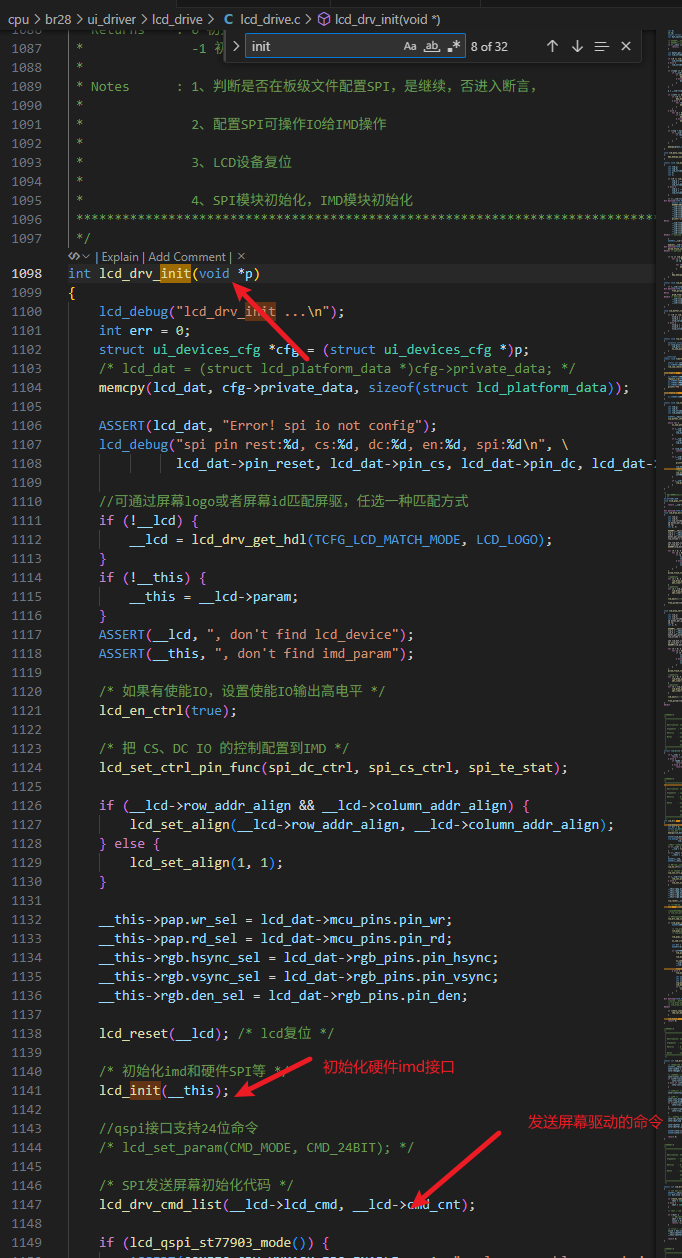Click the LCD_LOGO argument
The height and width of the screenshot is (1258, 682).
[x=507, y=539]
